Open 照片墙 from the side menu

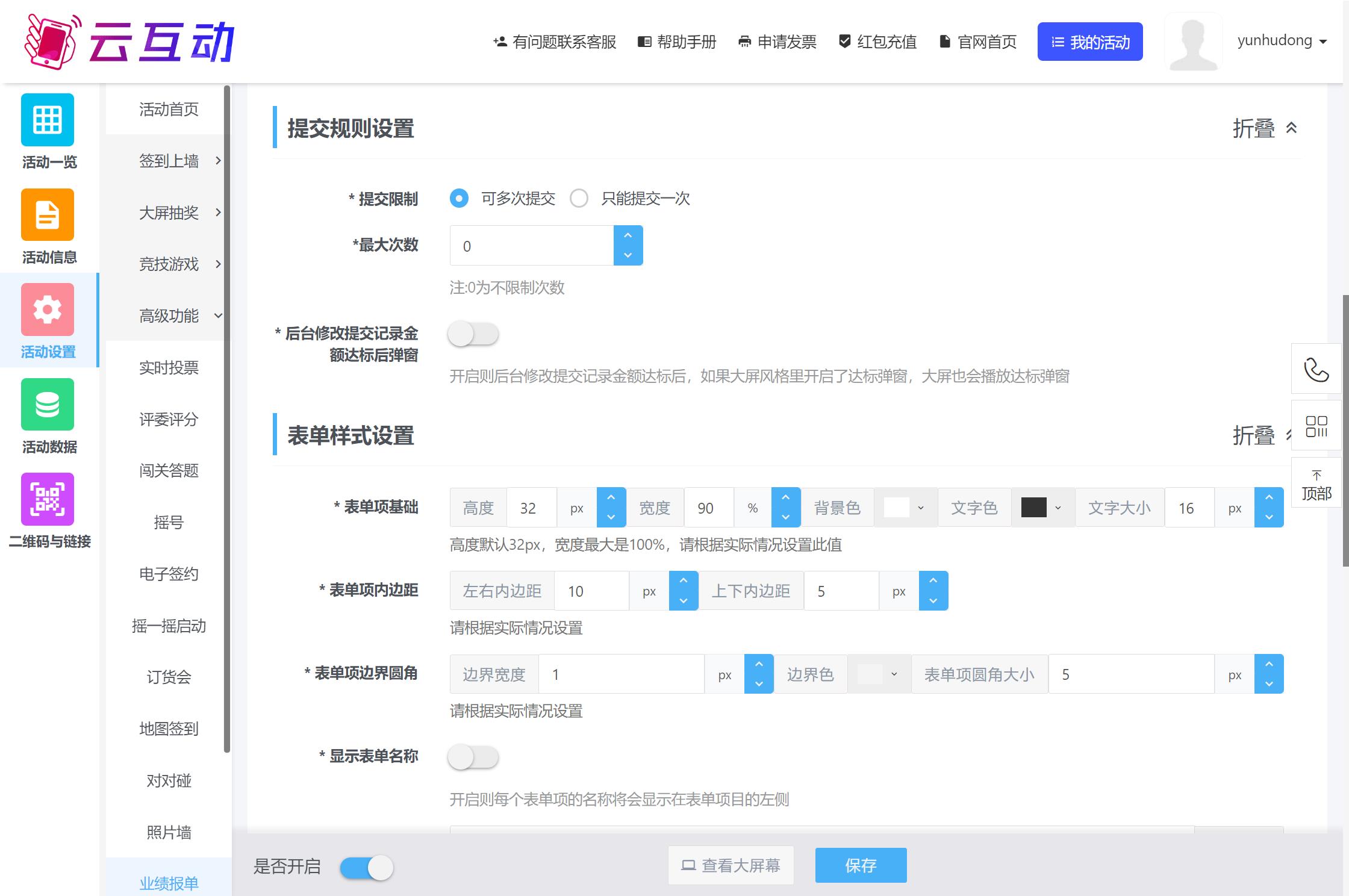[169, 833]
